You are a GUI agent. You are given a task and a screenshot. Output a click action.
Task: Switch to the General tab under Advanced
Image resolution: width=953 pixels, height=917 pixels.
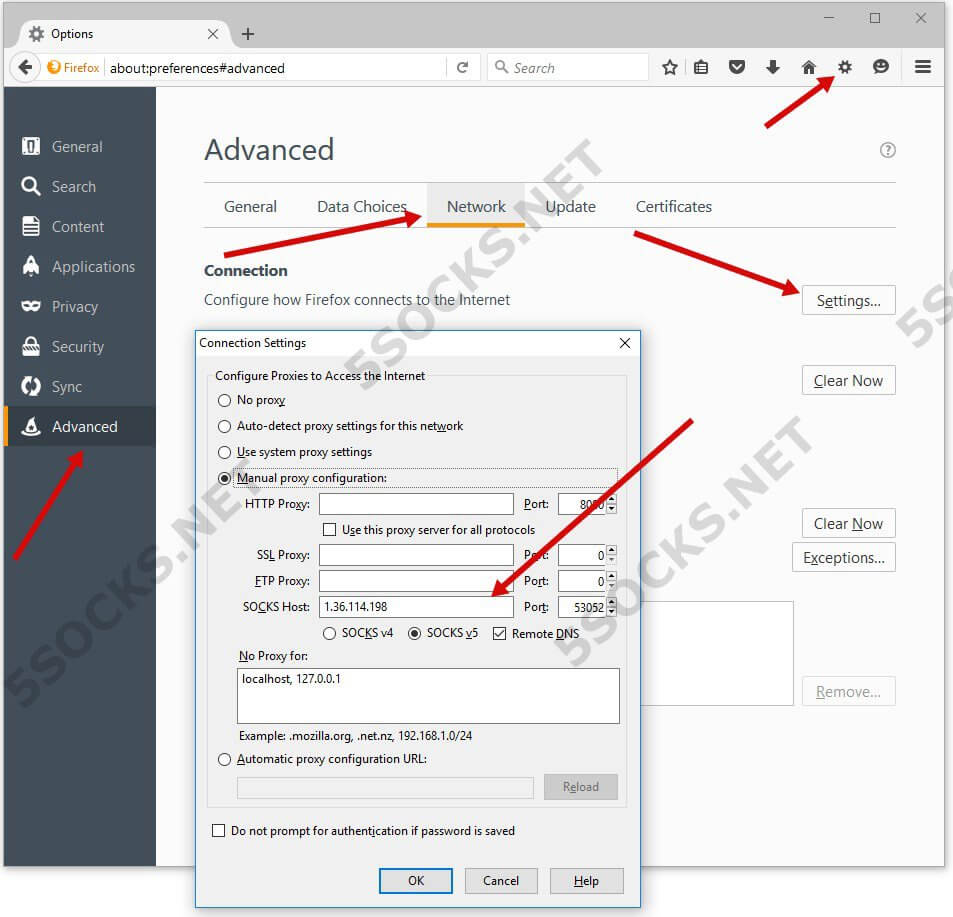250,207
